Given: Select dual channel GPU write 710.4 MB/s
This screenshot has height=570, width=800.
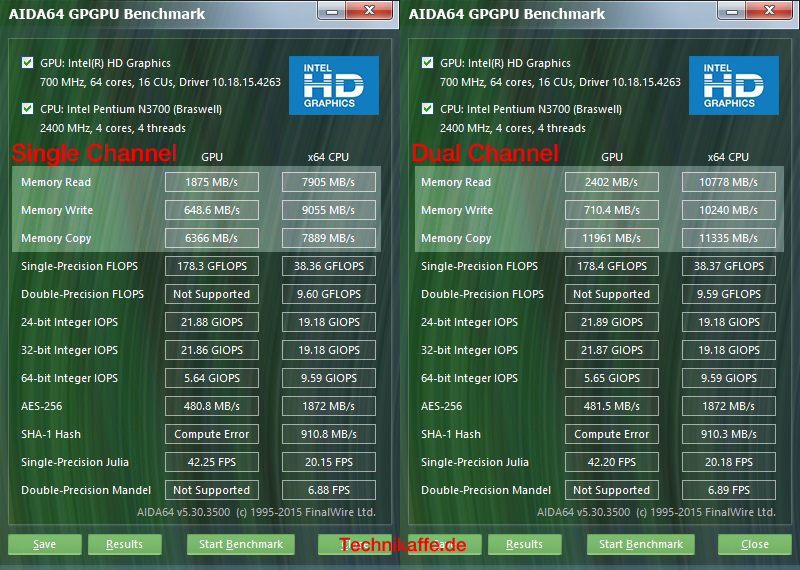Looking at the screenshot, I should pyautogui.click(x=612, y=210).
